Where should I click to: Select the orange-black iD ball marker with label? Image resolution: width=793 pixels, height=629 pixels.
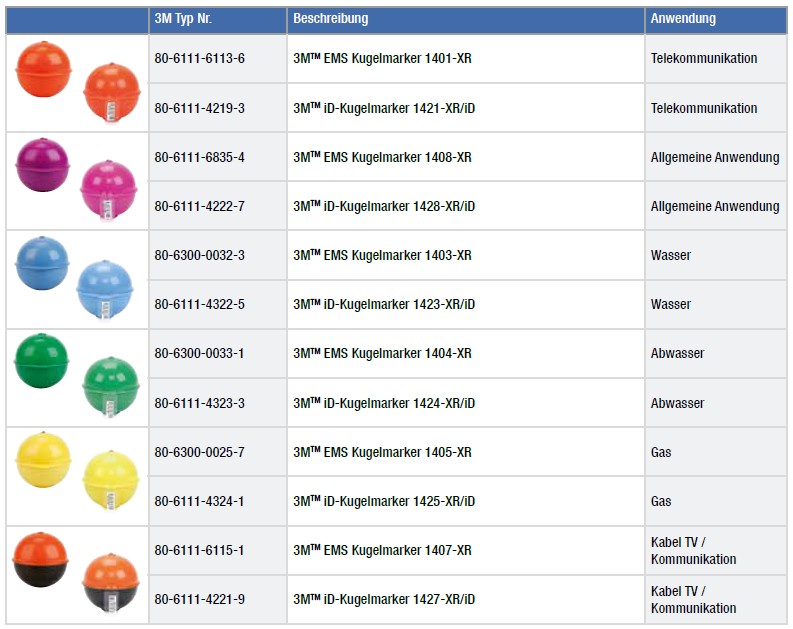108,582
